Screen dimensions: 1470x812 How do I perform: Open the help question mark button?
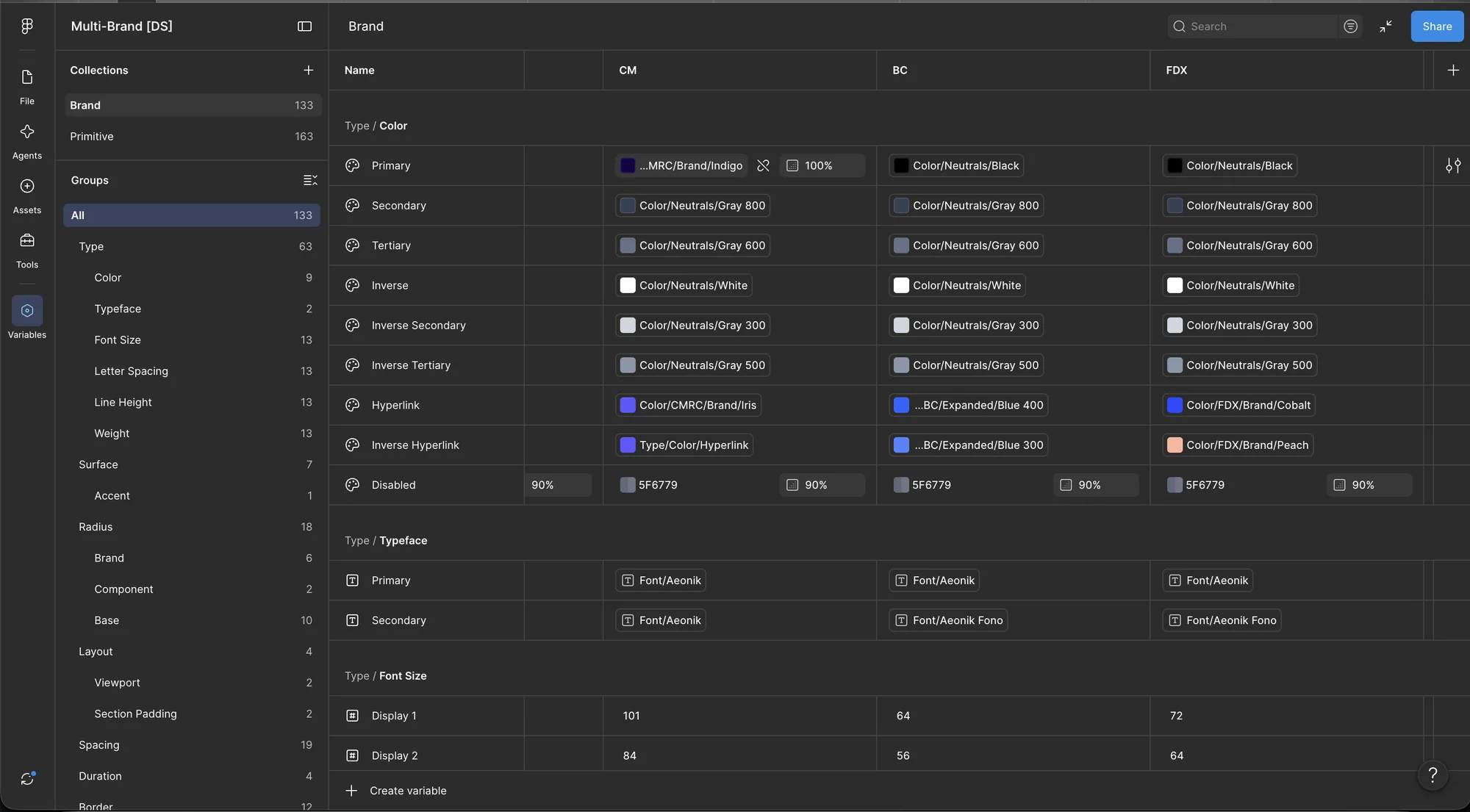point(1433,775)
